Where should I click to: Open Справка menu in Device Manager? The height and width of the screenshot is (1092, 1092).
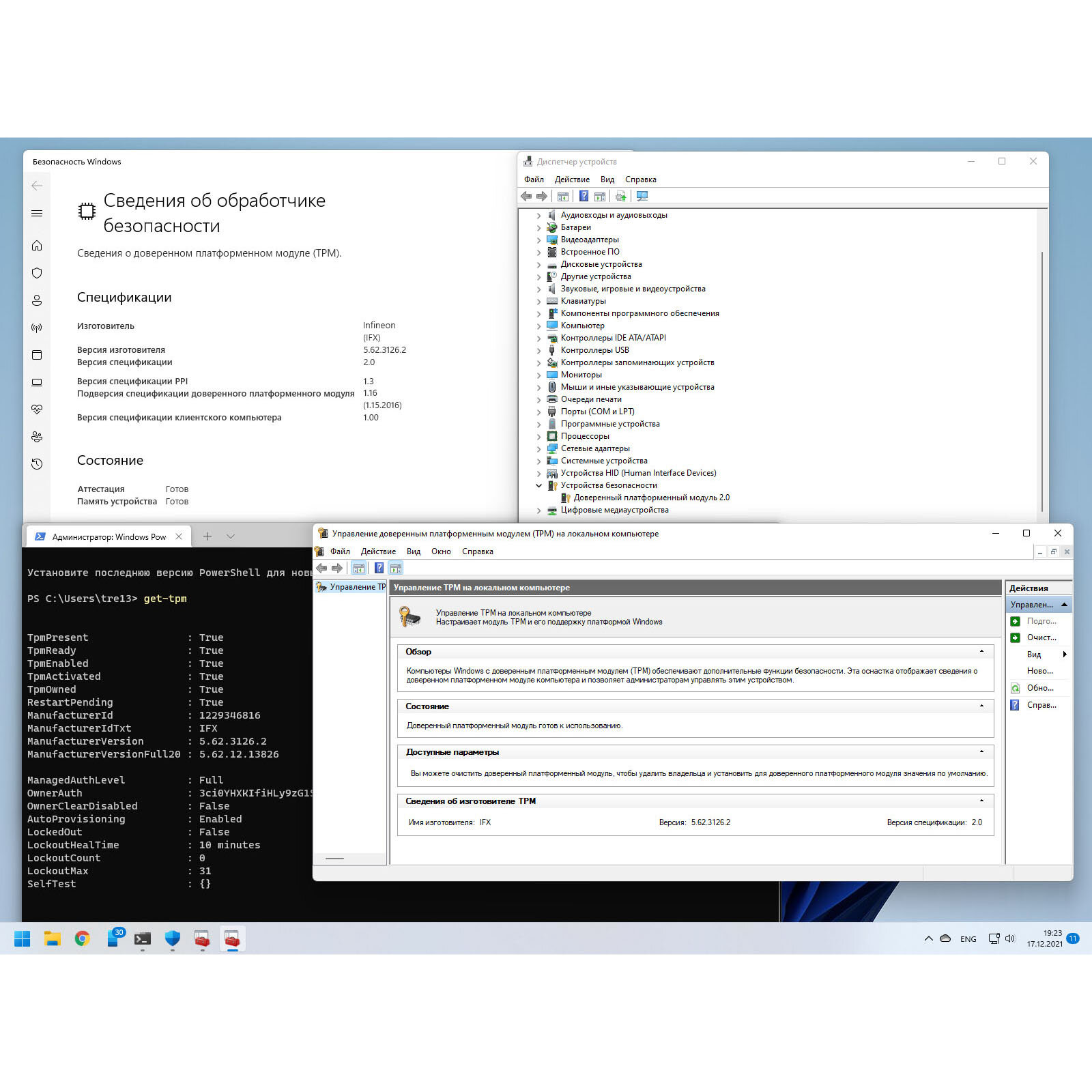pyautogui.click(x=640, y=179)
